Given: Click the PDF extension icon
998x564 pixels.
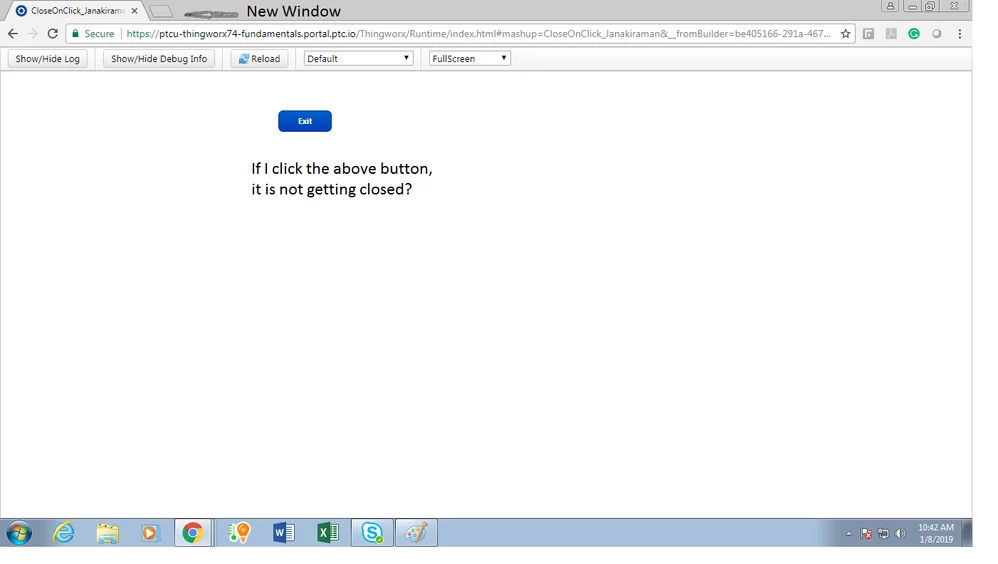Looking at the screenshot, I should click(891, 34).
